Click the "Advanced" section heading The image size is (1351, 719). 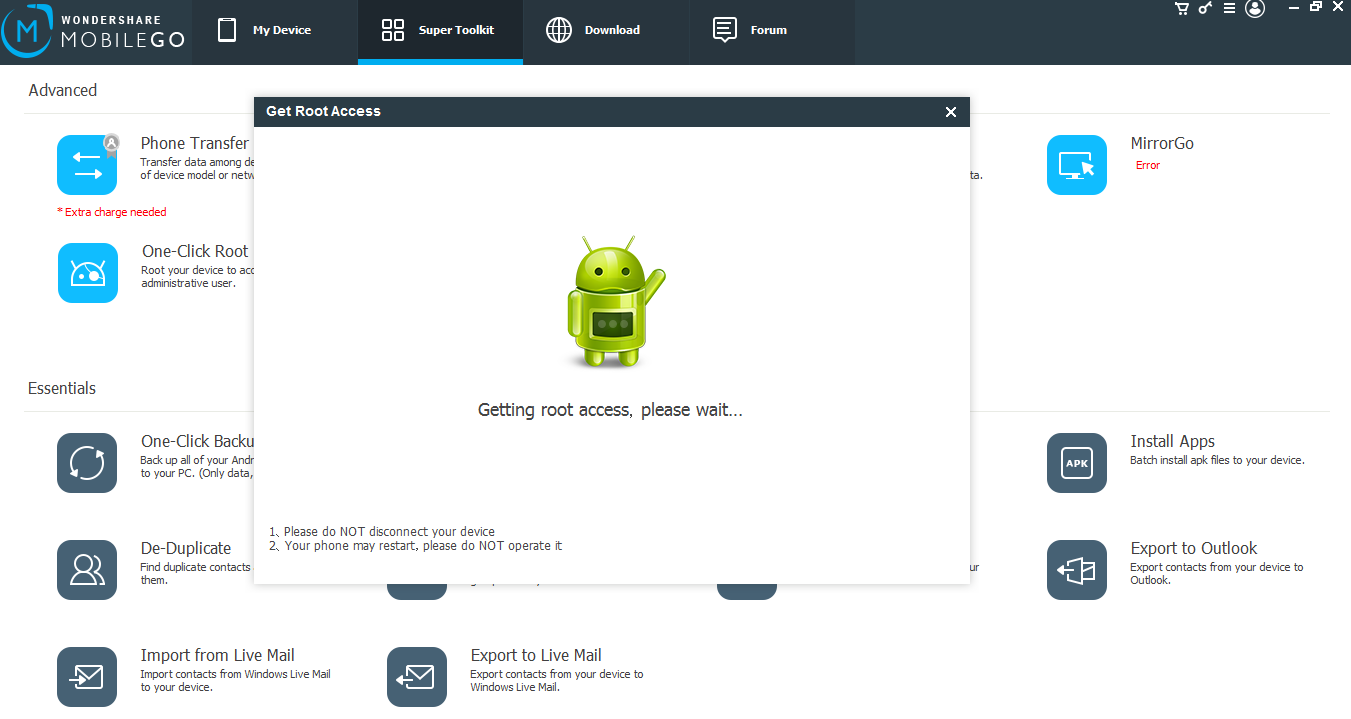pos(63,90)
